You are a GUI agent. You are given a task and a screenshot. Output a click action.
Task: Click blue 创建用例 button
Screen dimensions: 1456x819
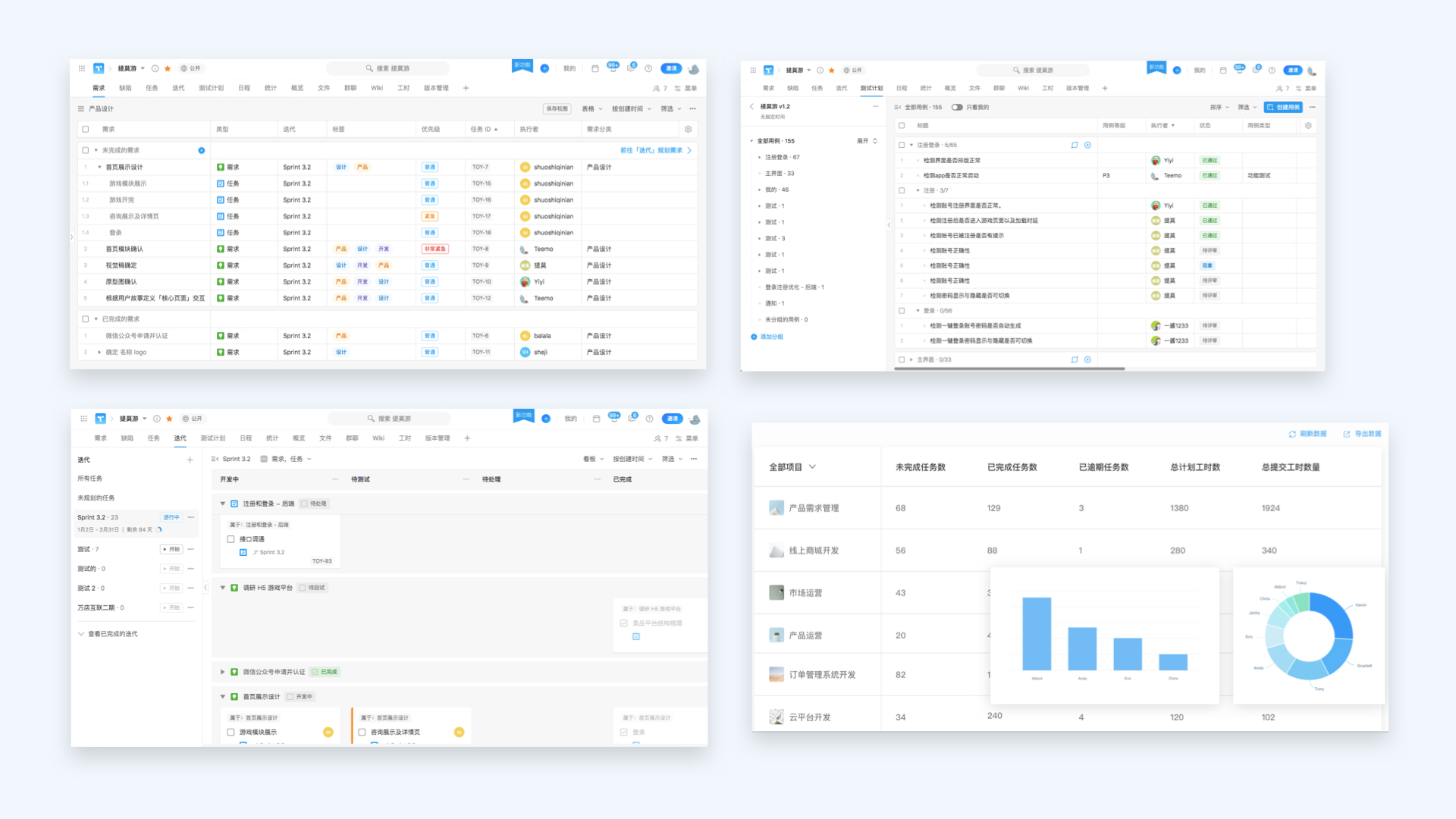pos(1283,107)
